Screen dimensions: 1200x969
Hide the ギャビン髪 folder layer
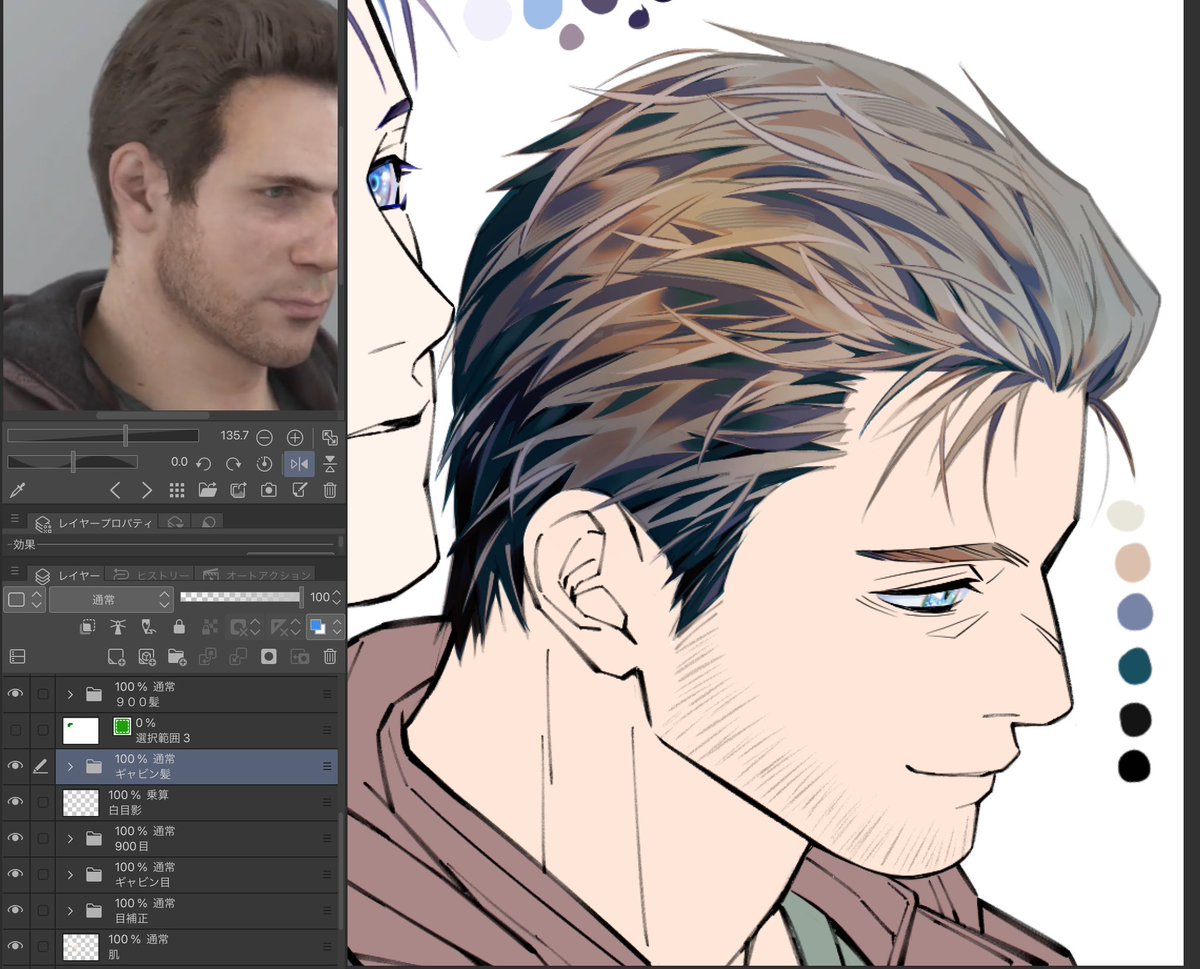pos(15,766)
